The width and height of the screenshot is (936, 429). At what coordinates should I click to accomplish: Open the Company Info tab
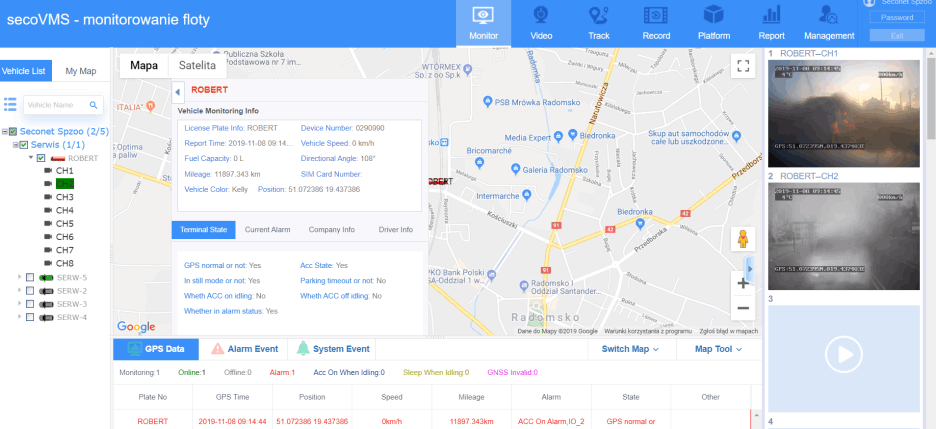[x=331, y=230]
